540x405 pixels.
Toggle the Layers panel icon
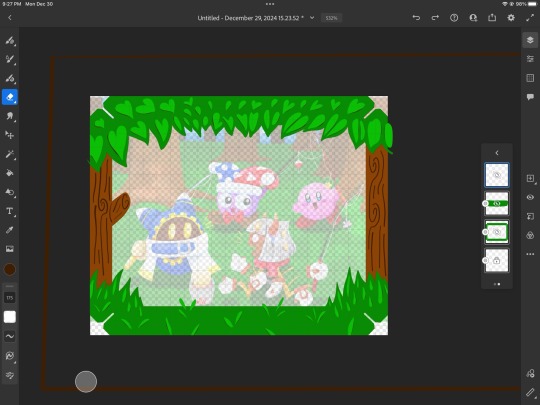click(x=530, y=40)
